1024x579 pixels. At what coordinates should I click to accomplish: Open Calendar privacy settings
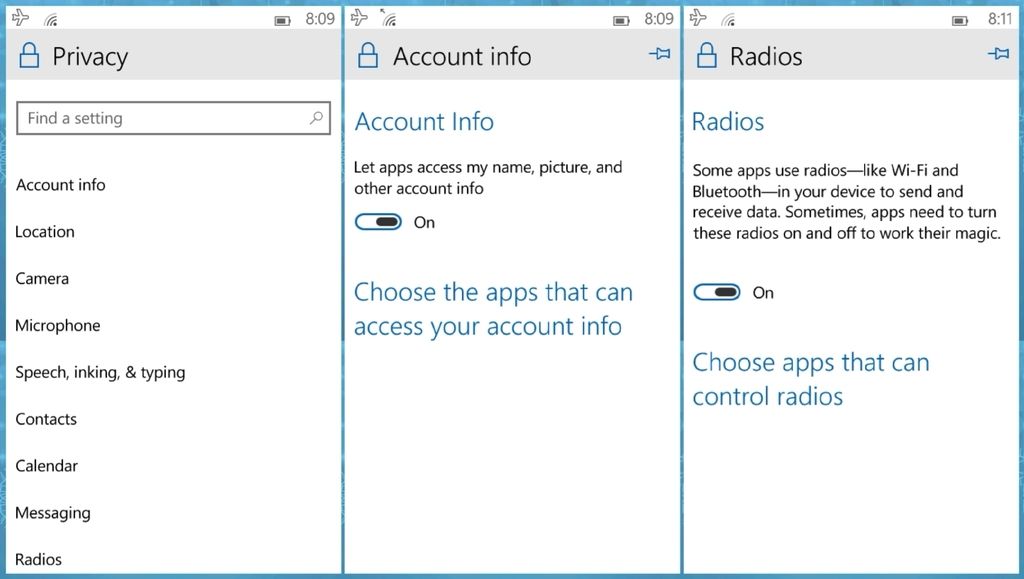tap(46, 466)
